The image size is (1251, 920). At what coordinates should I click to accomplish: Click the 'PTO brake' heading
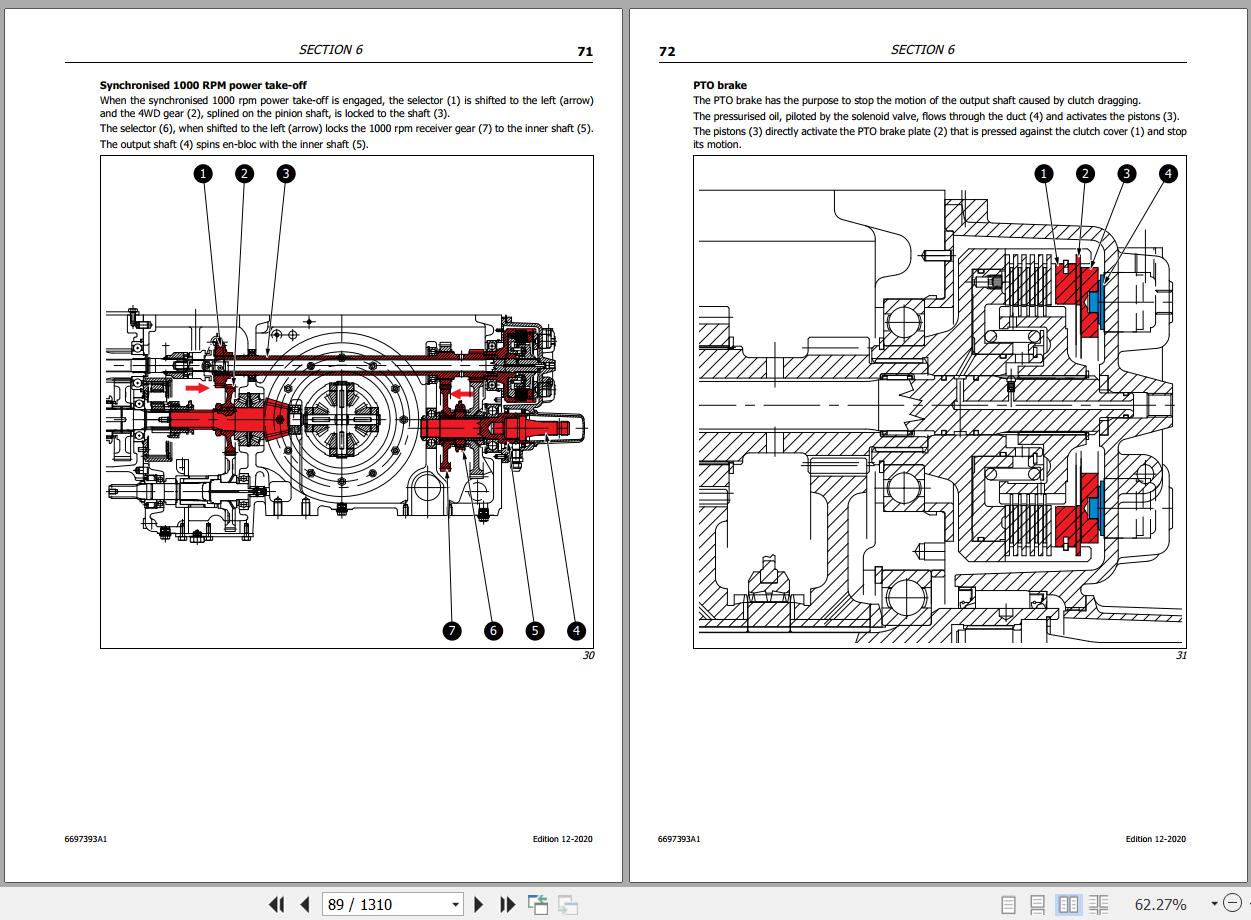(719, 86)
